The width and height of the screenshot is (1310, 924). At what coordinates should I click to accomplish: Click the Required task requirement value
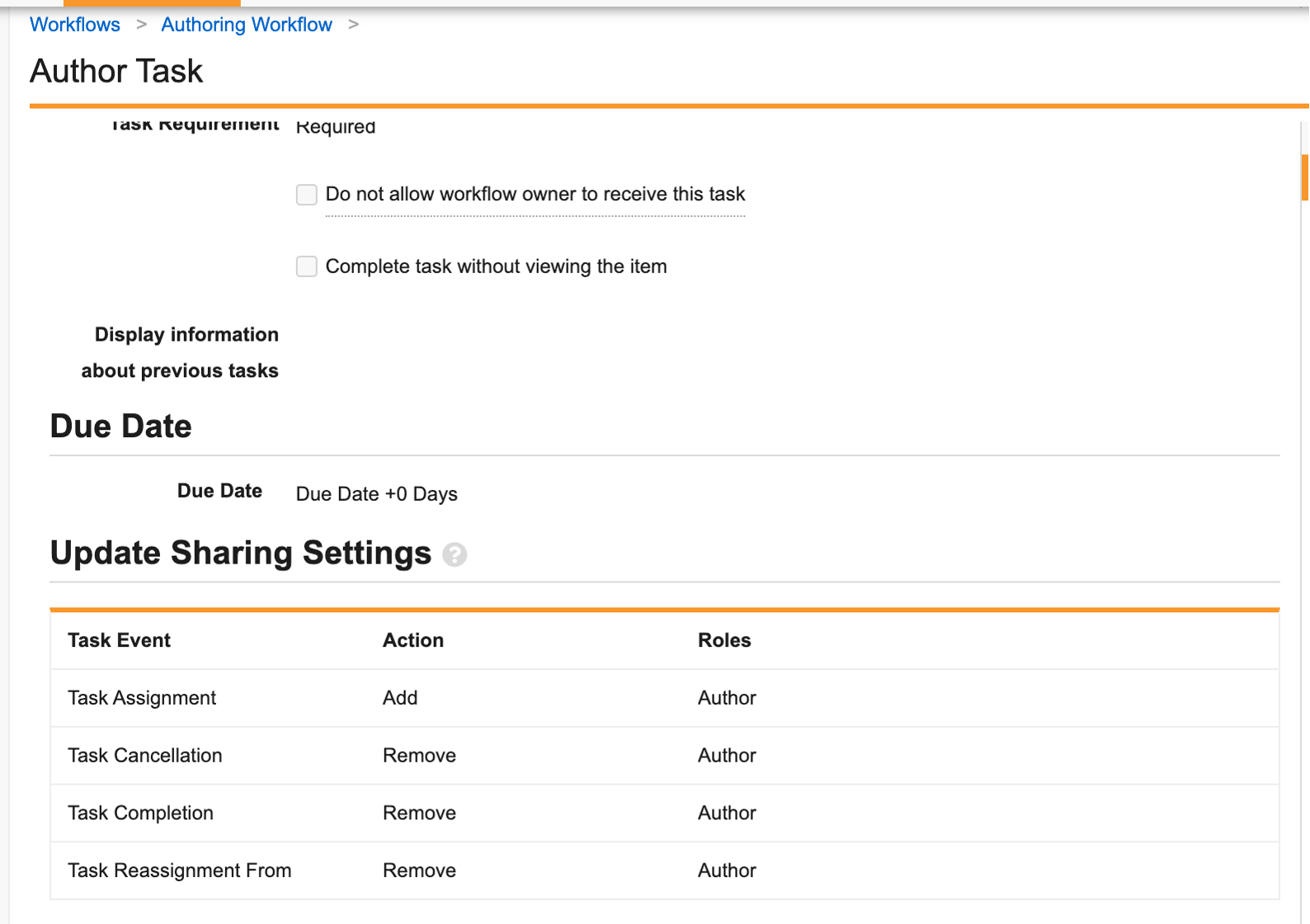336,127
